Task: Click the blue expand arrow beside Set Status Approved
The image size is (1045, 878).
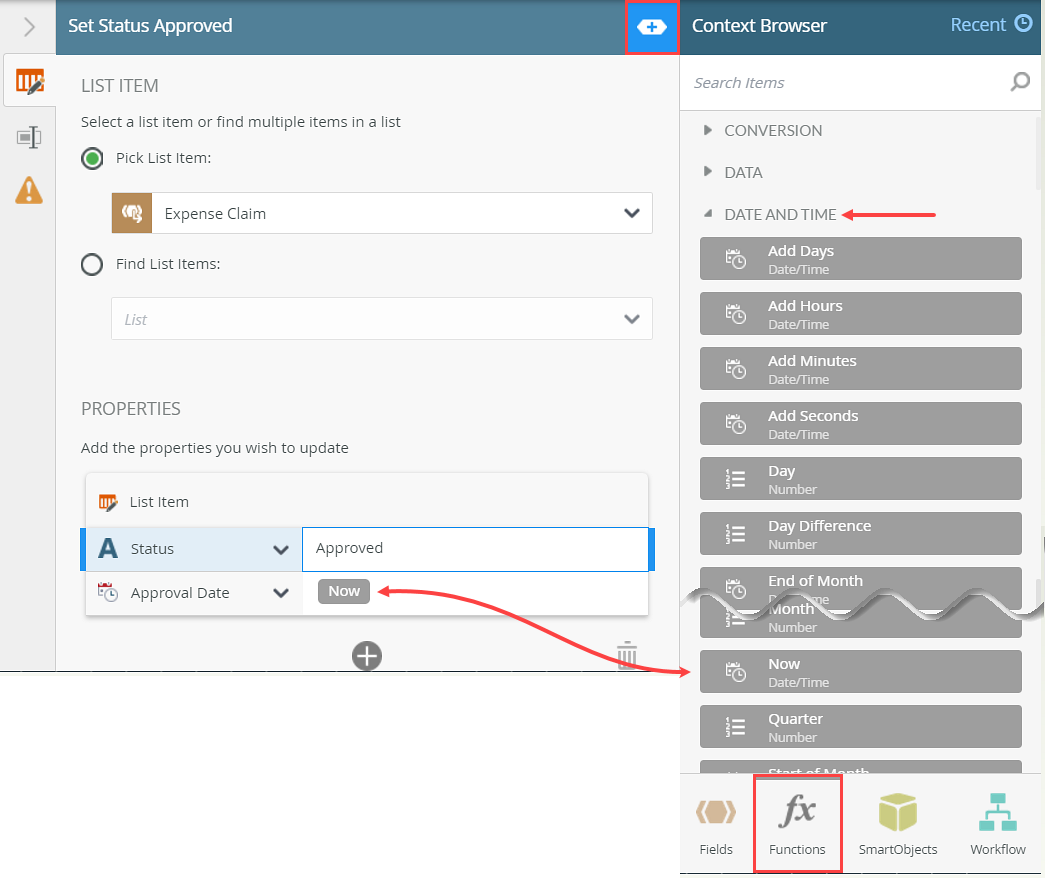Action: 652,26
